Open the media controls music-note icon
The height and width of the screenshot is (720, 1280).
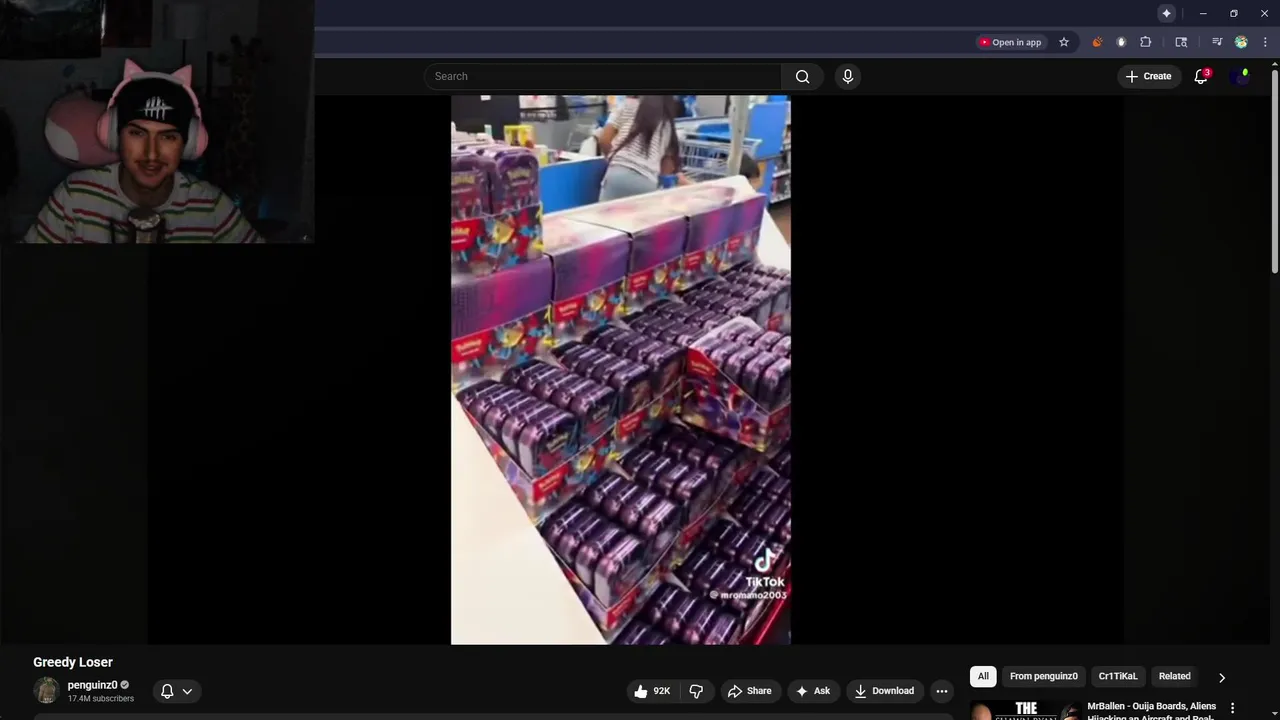click(x=1217, y=42)
